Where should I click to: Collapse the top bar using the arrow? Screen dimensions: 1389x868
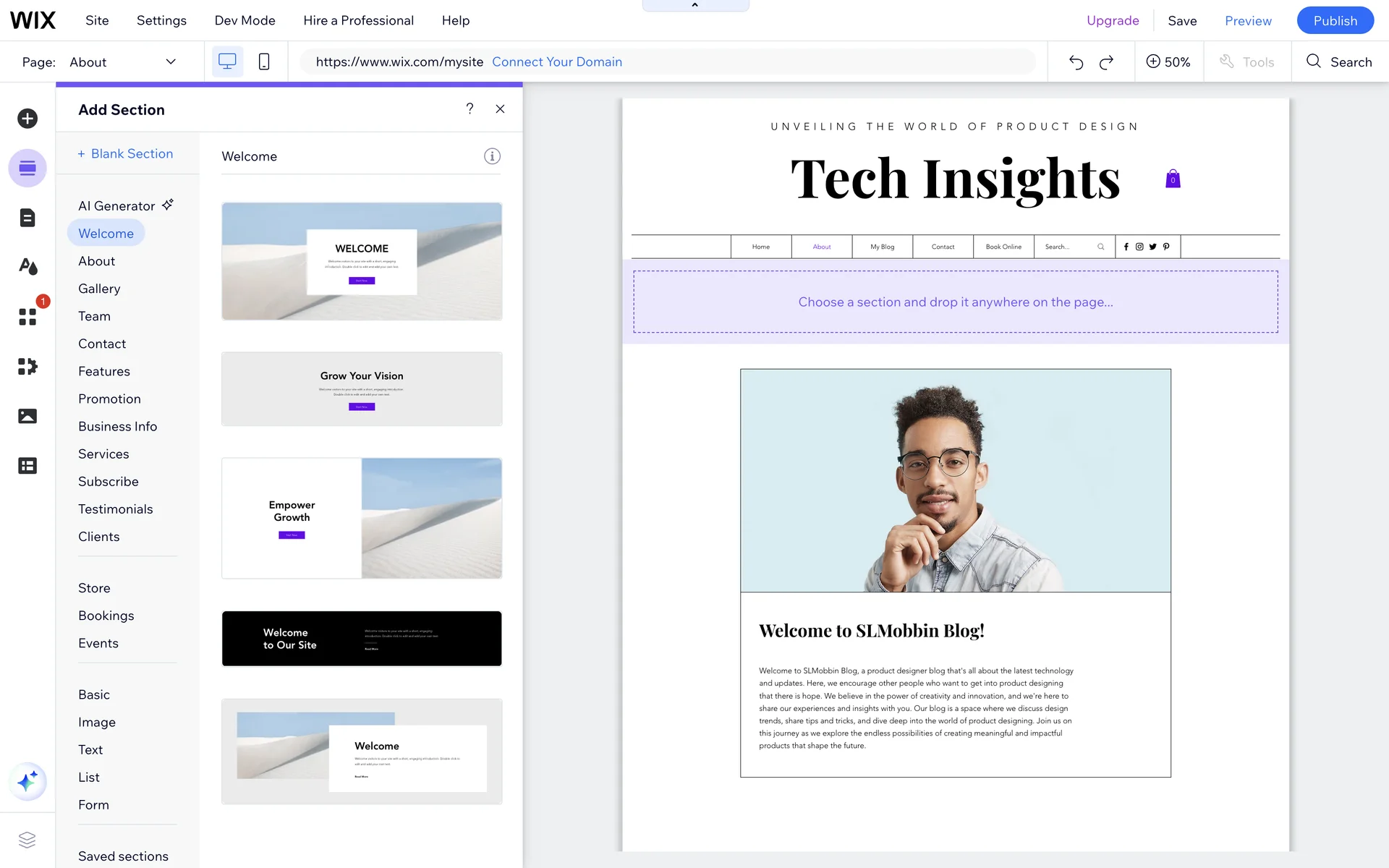click(x=695, y=5)
